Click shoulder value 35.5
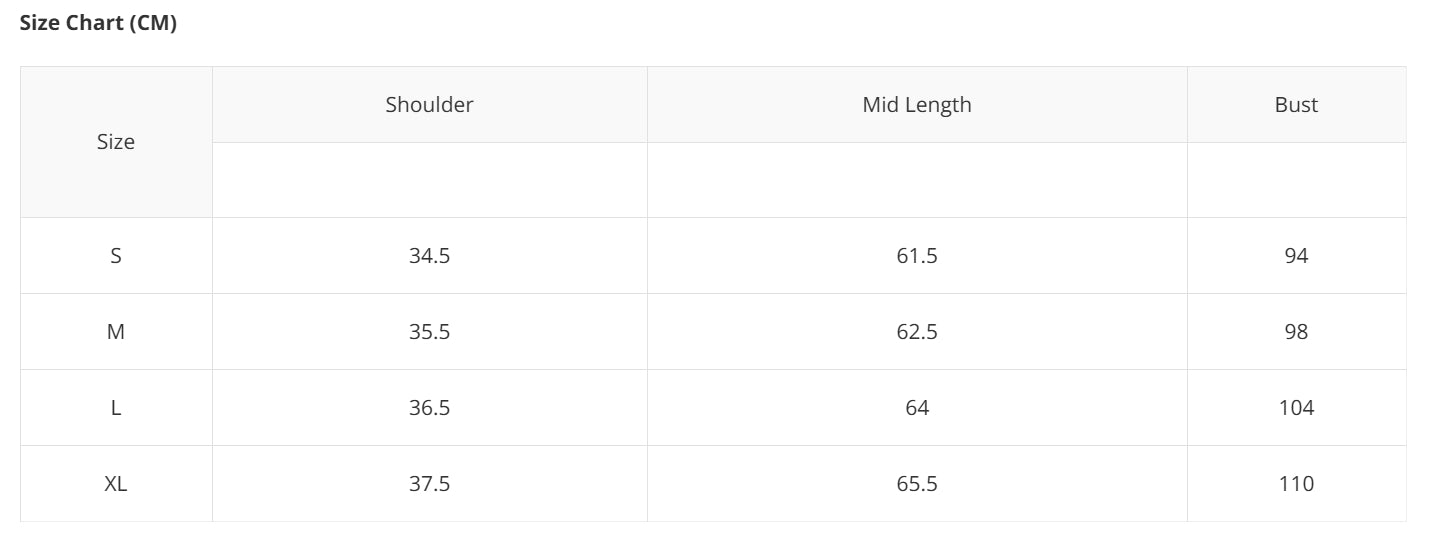This screenshot has width=1437, height=553. click(429, 332)
